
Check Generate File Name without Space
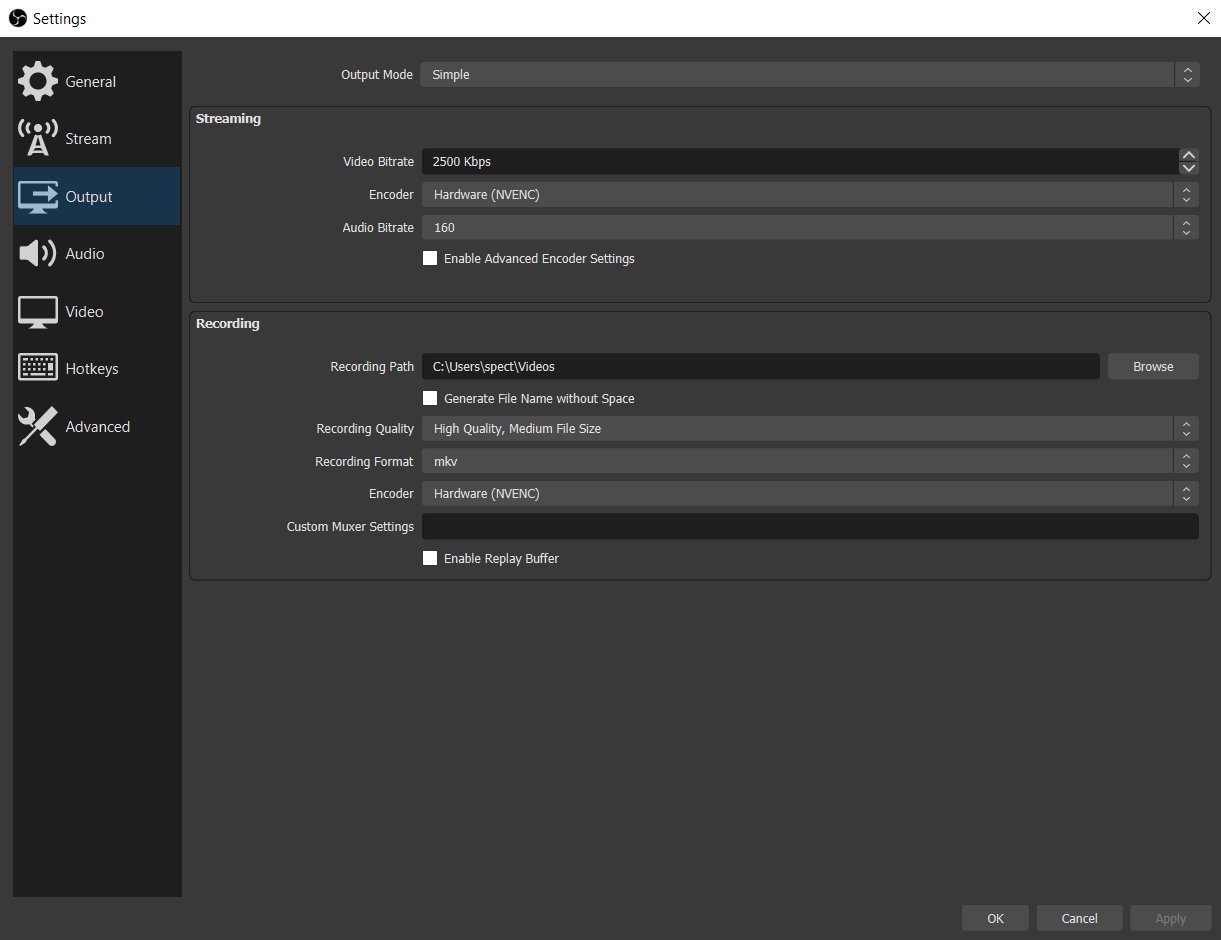[x=430, y=398]
